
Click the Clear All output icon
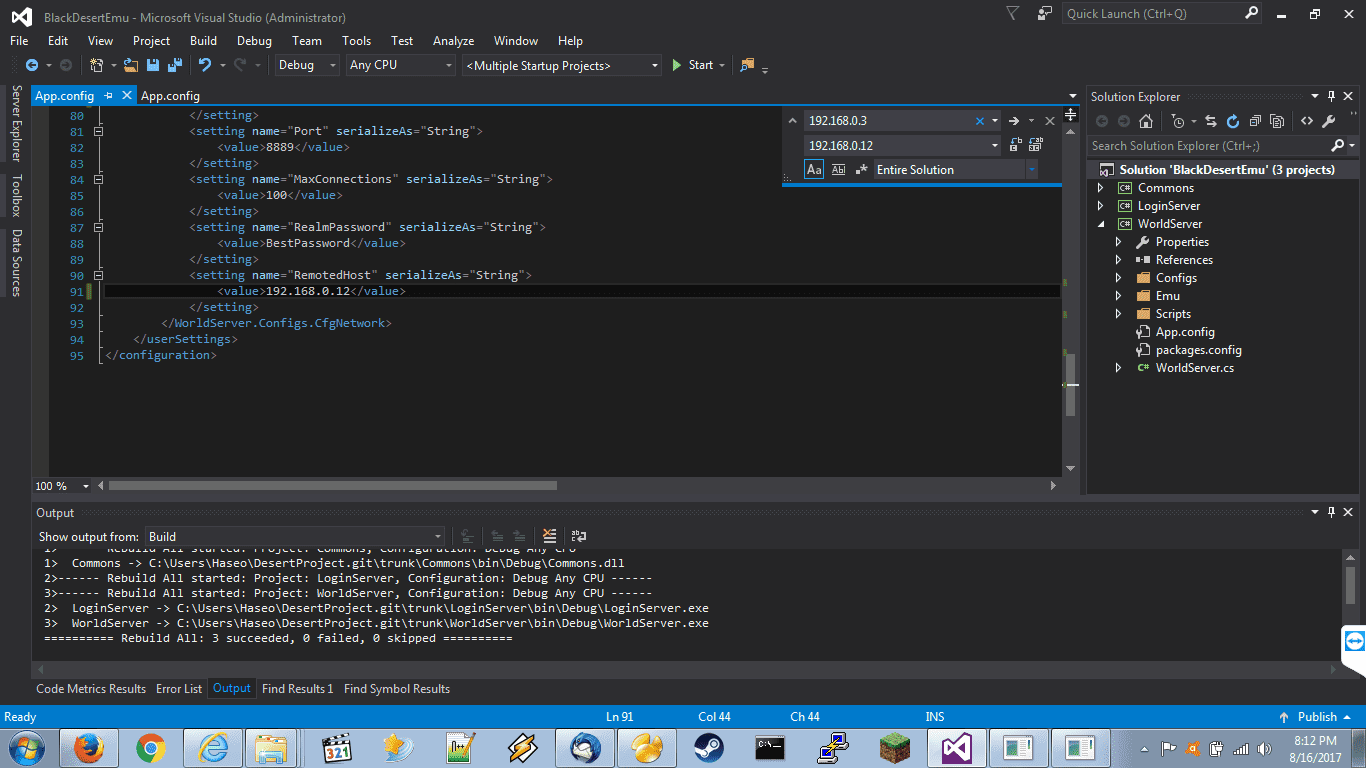(549, 536)
